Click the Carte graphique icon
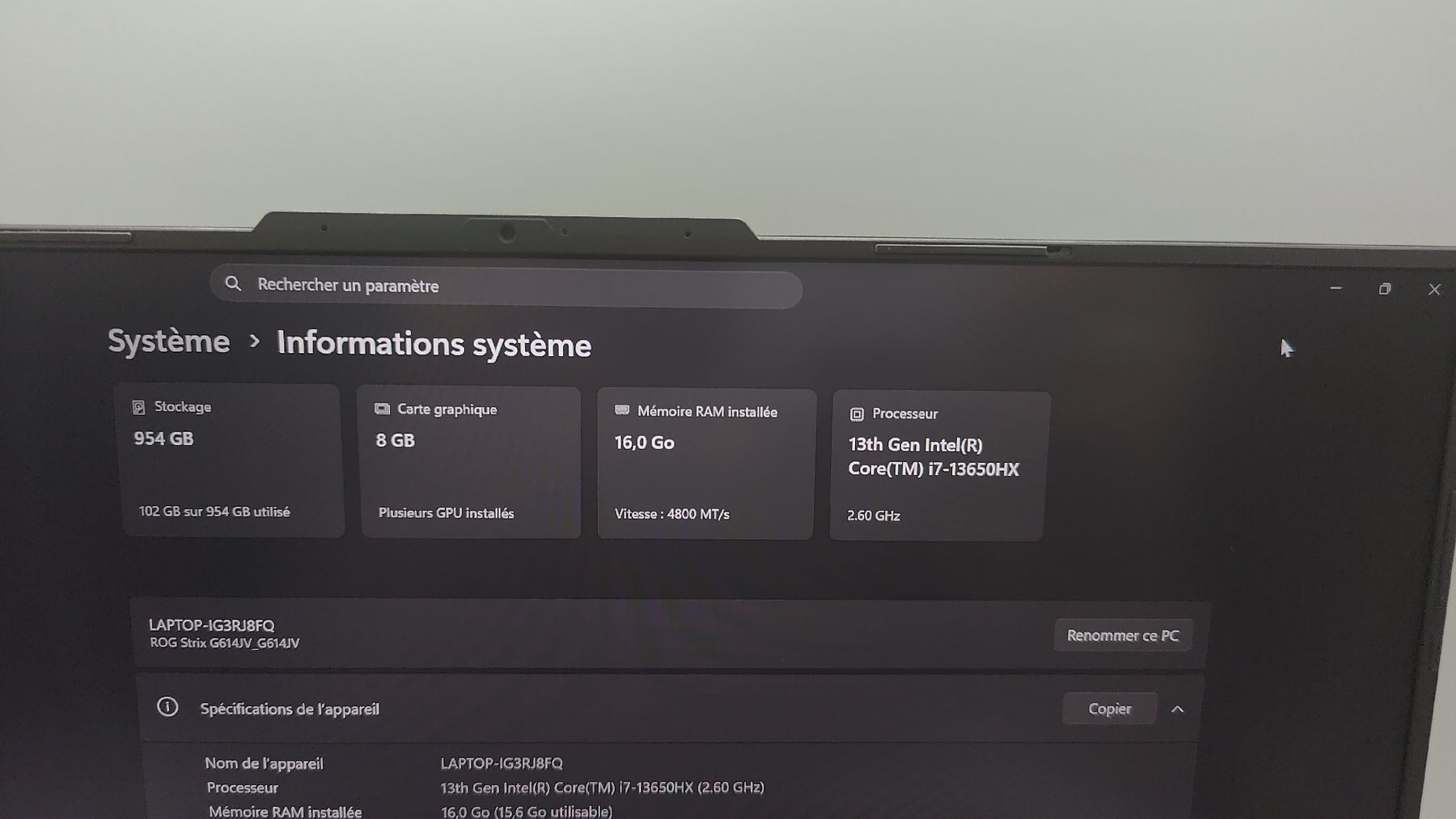Image resolution: width=1456 pixels, height=819 pixels. [x=382, y=409]
